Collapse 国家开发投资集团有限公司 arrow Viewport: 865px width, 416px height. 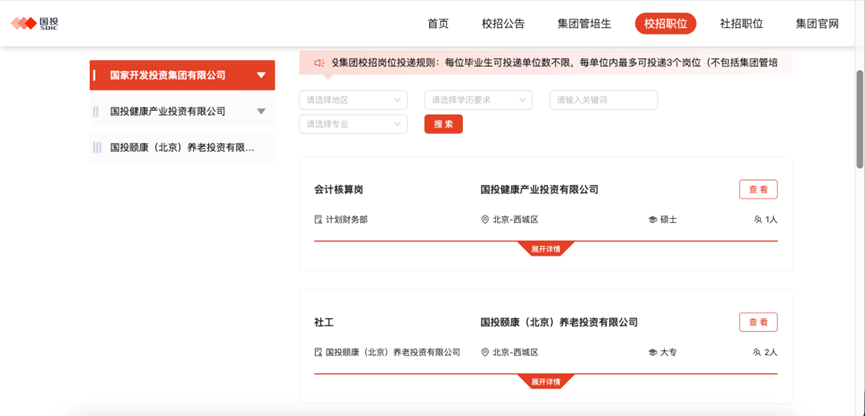click(x=261, y=75)
